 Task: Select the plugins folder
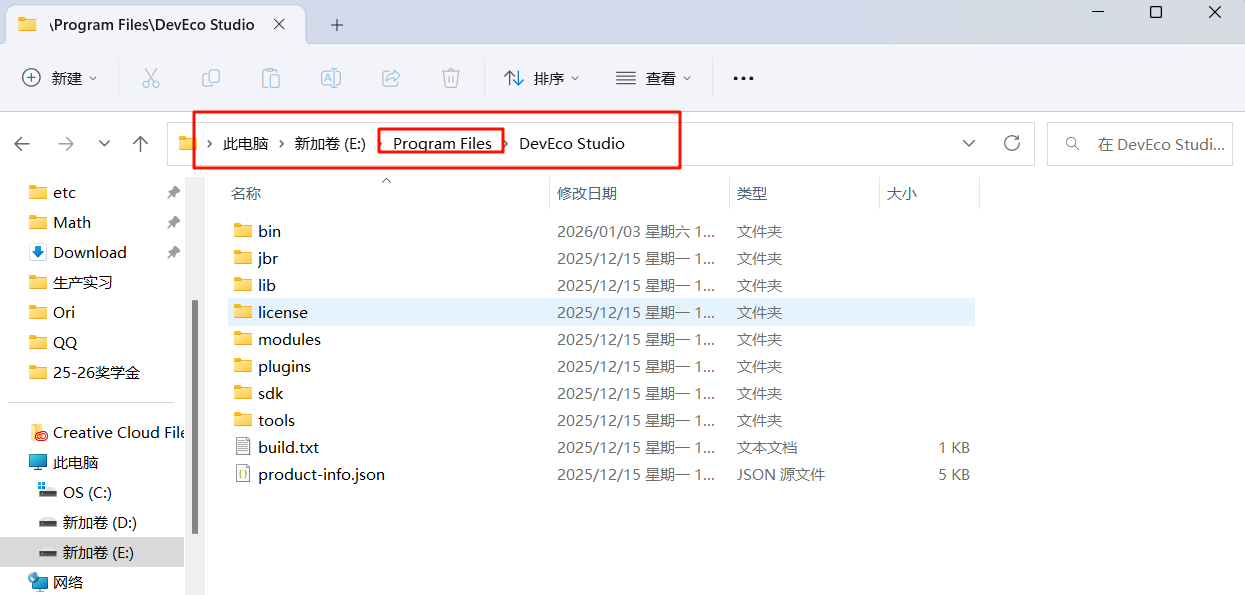point(284,367)
